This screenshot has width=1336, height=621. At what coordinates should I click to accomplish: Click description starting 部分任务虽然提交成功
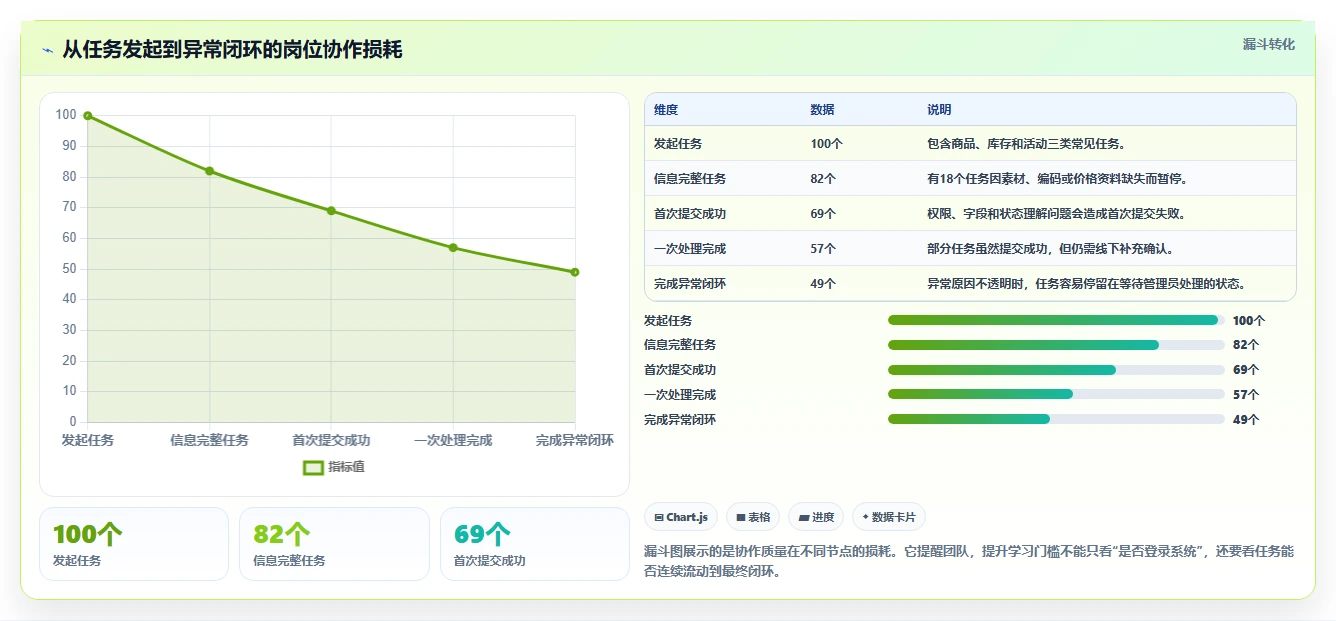pyautogui.click(x=1050, y=249)
